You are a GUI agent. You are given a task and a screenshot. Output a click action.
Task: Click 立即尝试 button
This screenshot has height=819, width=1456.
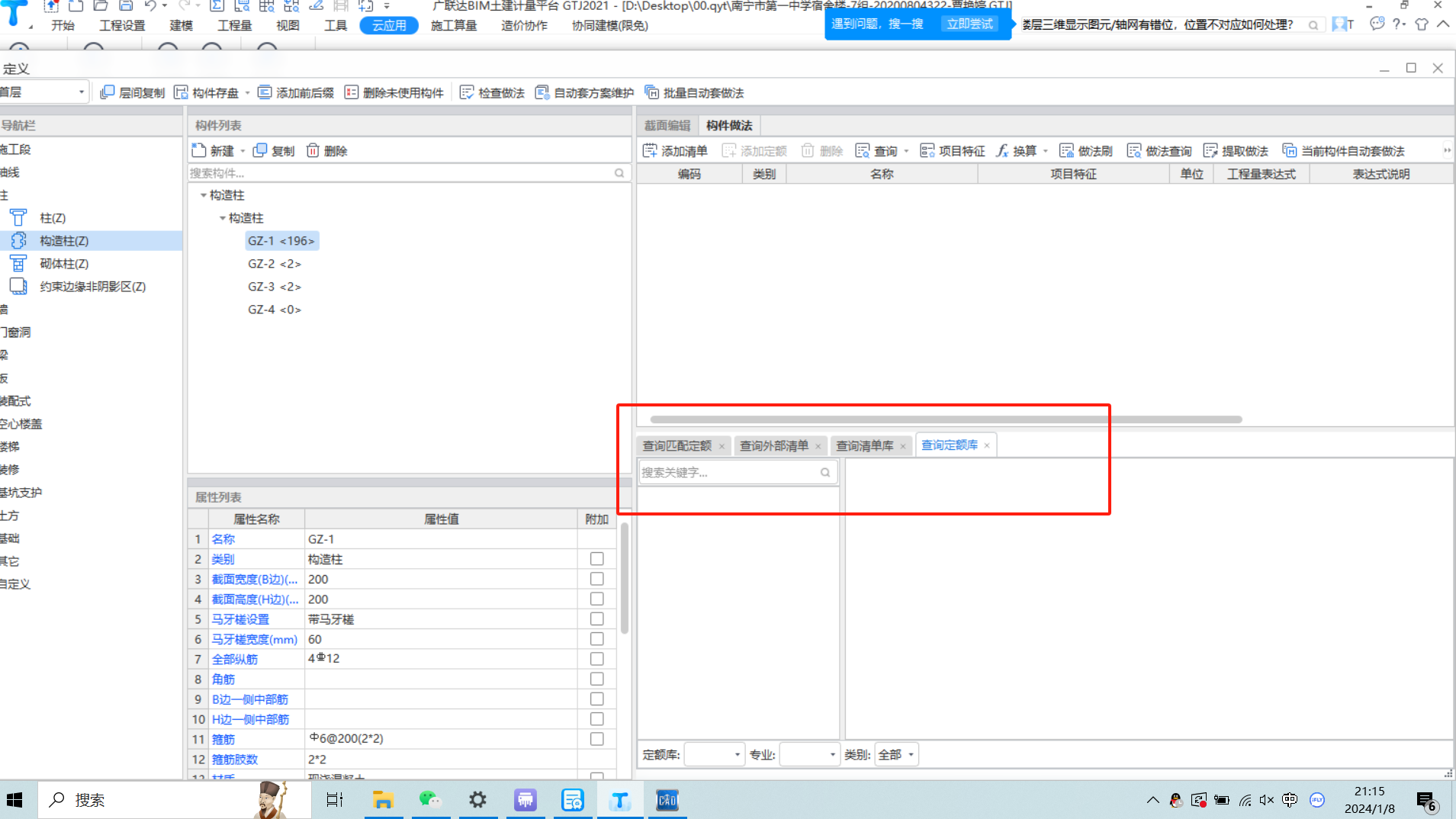click(x=970, y=24)
